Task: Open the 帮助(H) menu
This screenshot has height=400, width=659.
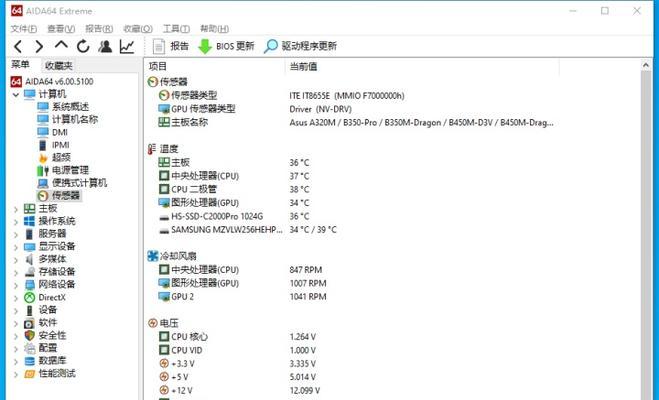Action: tap(214, 29)
